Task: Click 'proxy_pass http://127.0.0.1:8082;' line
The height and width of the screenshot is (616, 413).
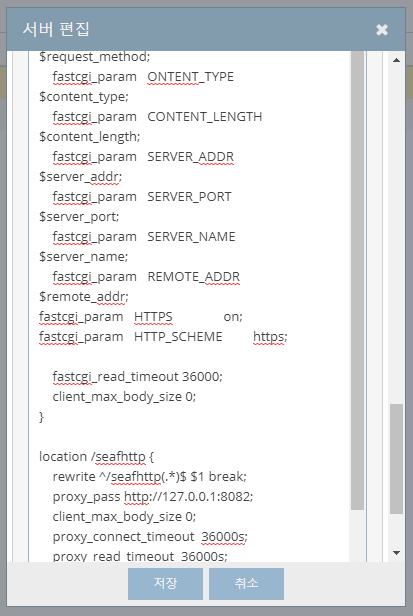Action: [x=153, y=497]
